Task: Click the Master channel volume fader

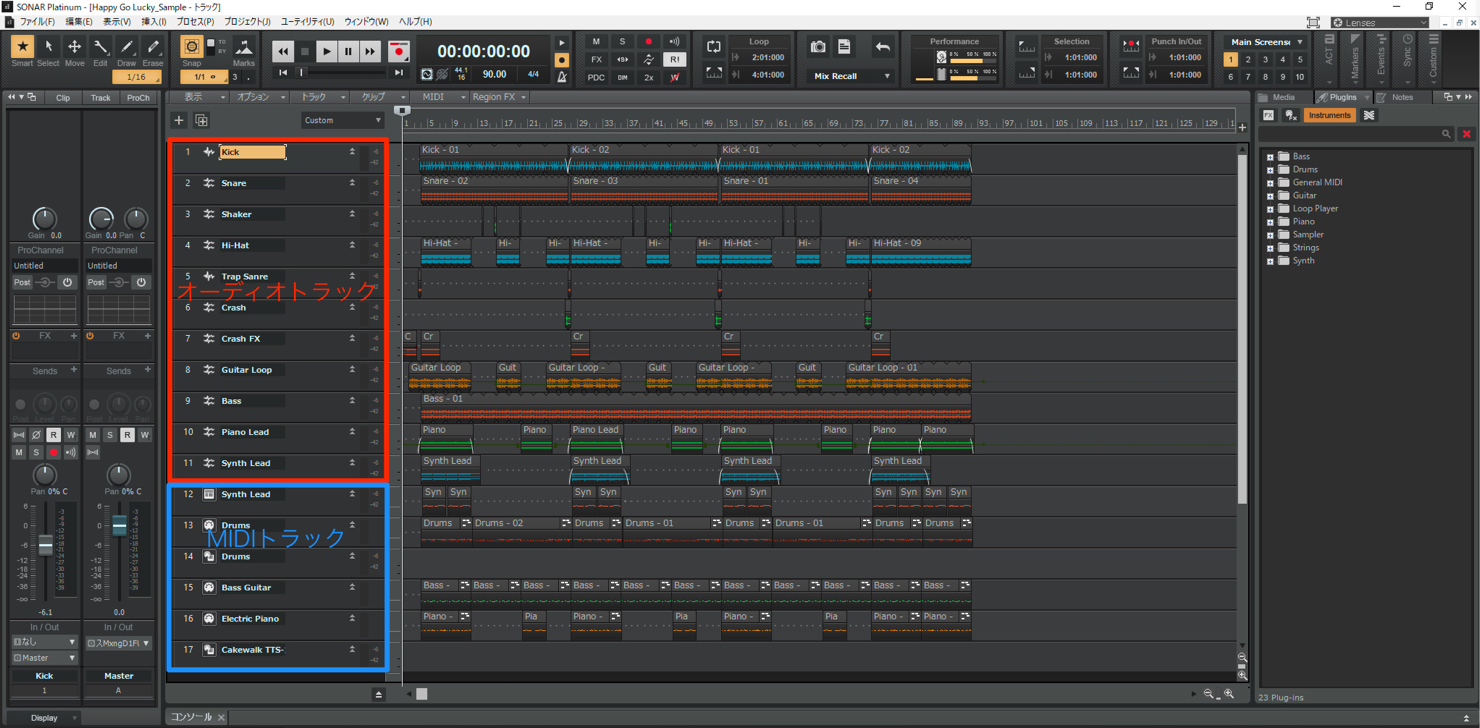Action: (119, 525)
